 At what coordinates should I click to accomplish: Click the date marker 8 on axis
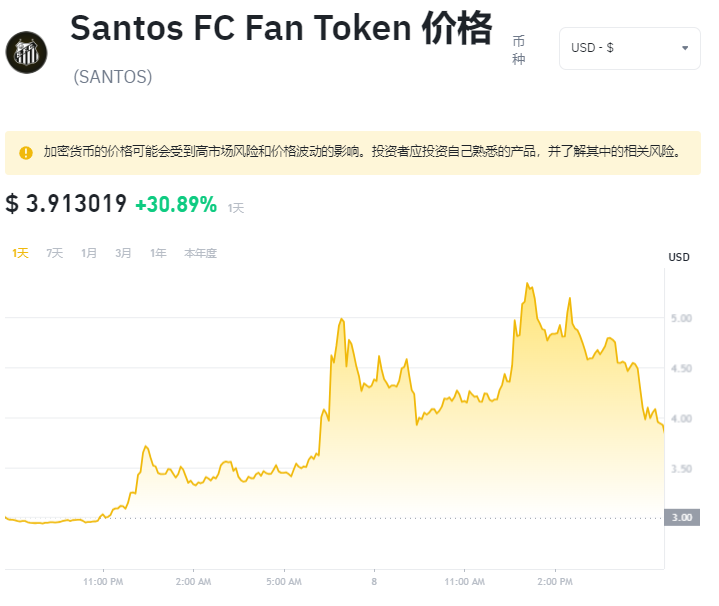pyautogui.click(x=374, y=582)
